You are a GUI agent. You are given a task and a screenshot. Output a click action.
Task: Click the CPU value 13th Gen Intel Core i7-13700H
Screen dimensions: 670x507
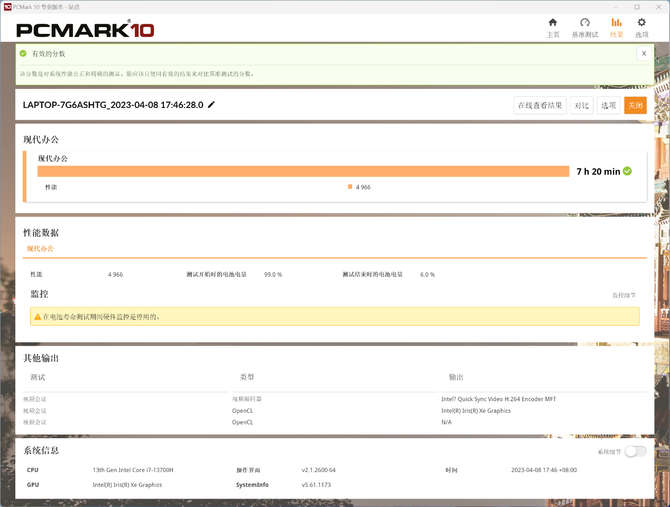tap(133, 470)
